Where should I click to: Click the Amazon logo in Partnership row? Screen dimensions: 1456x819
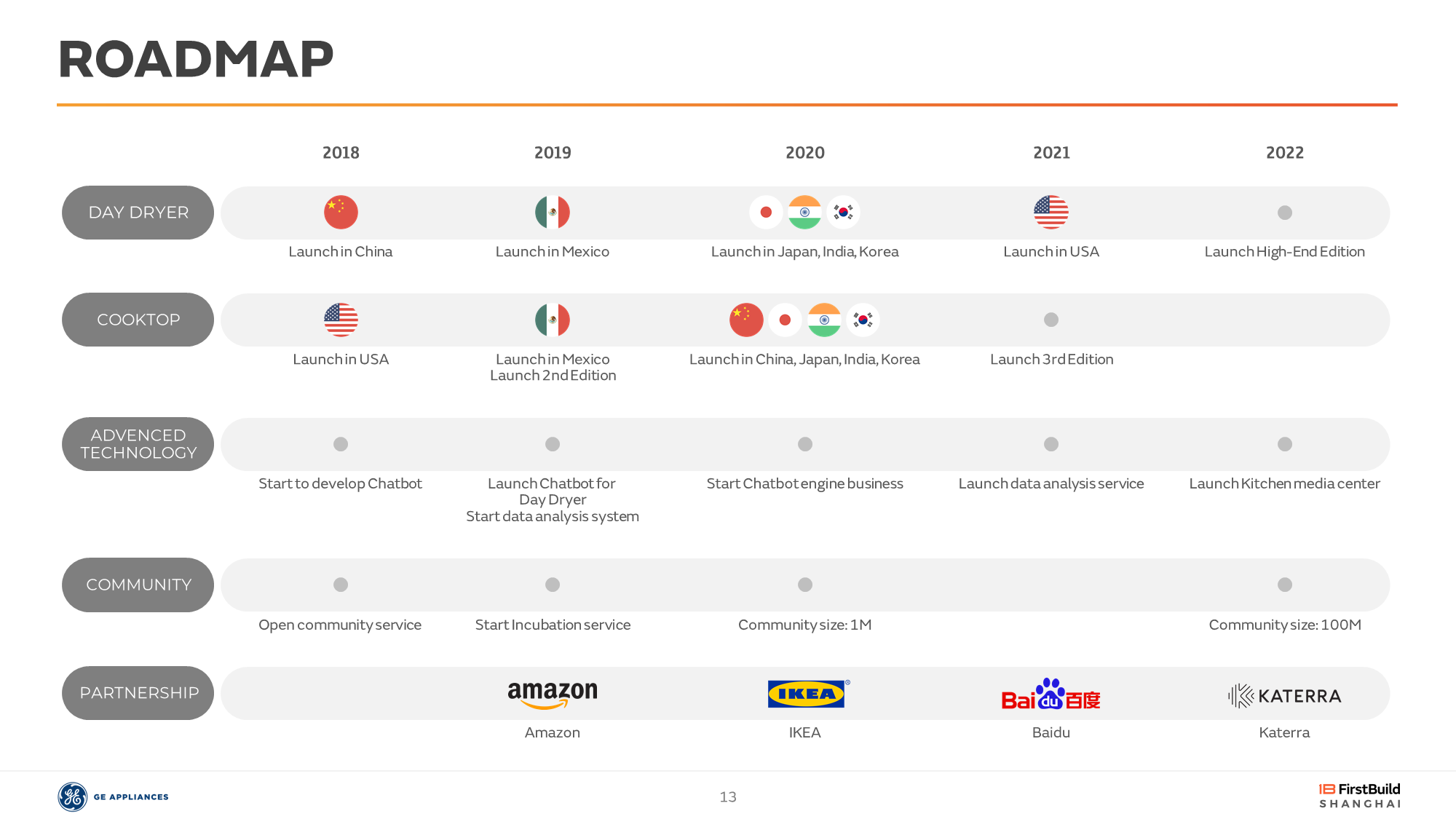tap(553, 695)
